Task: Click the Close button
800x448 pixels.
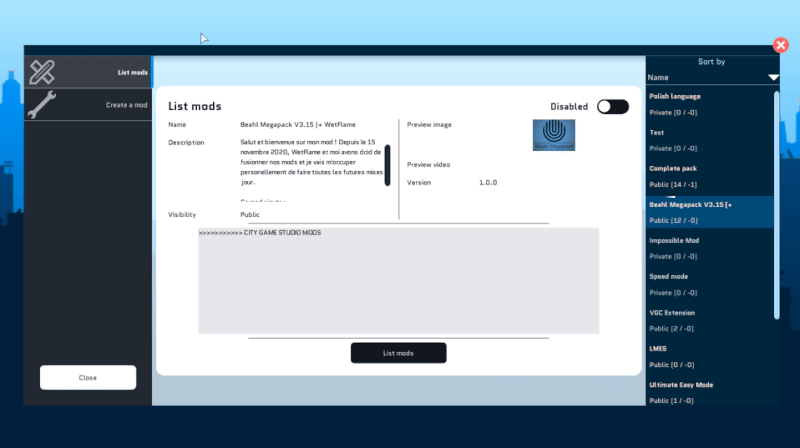Action: [88, 377]
